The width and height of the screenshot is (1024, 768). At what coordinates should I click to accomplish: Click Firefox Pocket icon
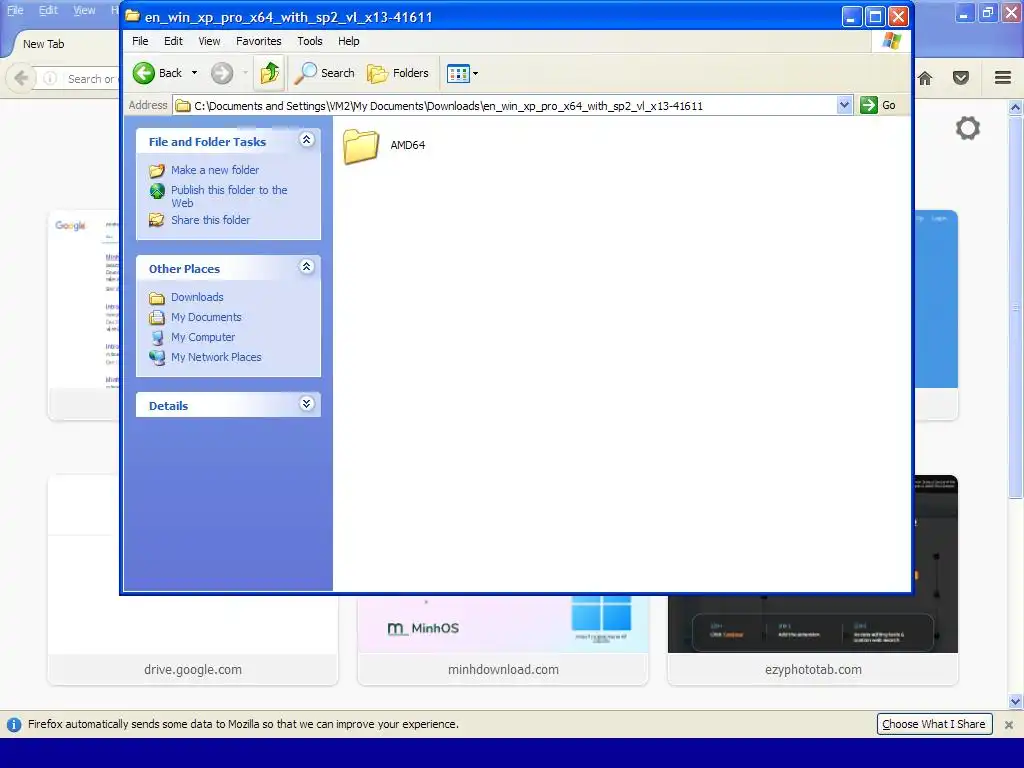[x=961, y=78]
